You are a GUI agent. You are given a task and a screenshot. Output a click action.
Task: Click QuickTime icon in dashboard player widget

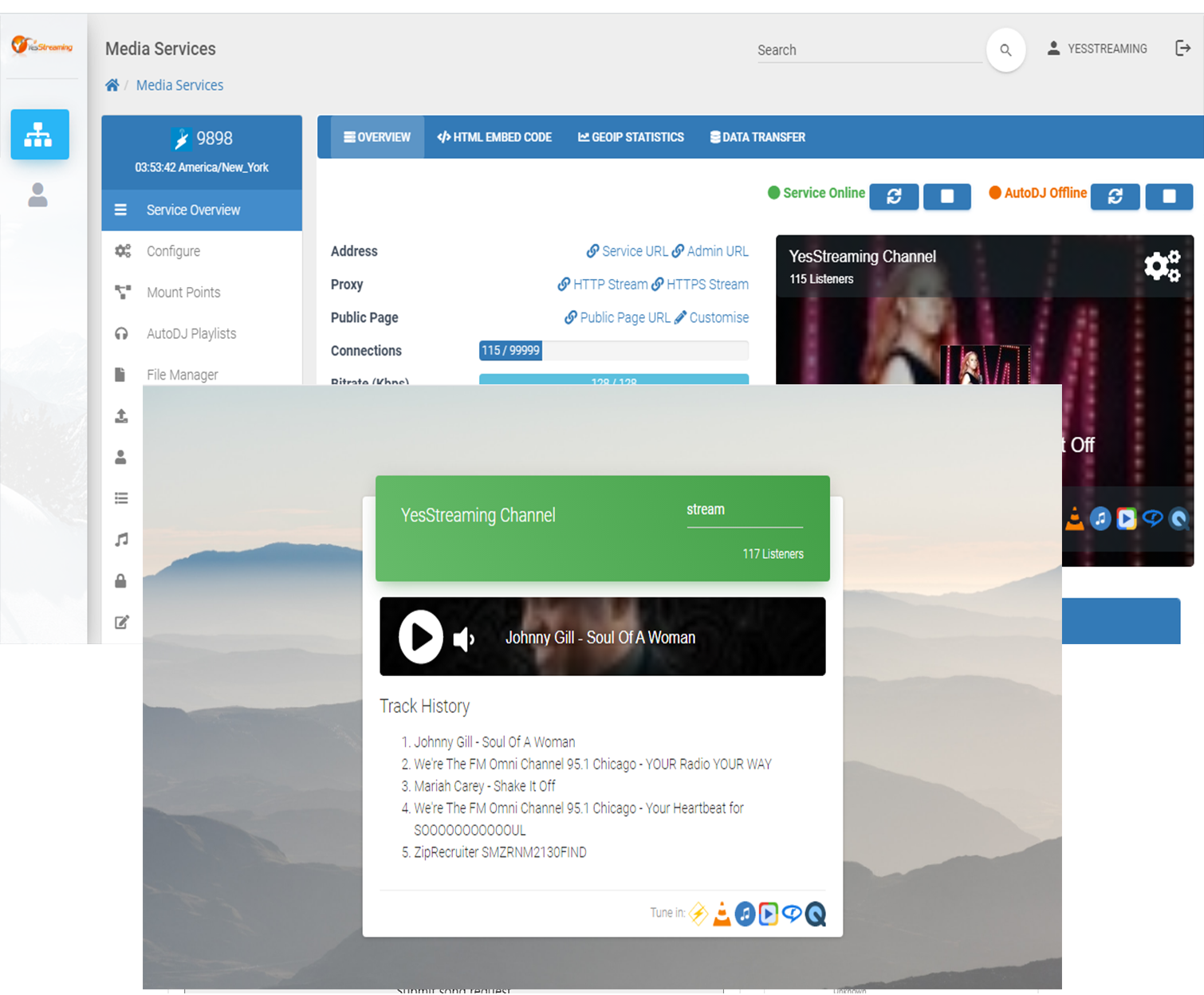click(1178, 519)
